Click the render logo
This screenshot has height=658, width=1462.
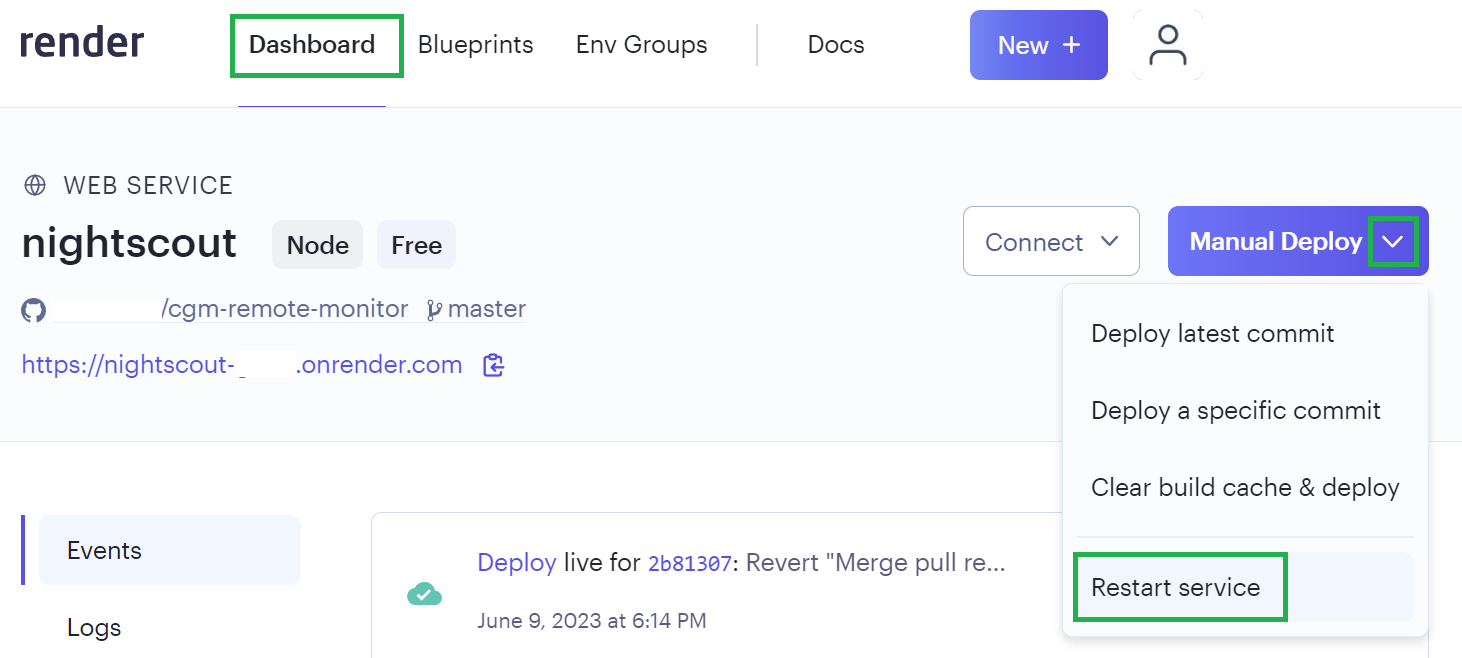82,44
